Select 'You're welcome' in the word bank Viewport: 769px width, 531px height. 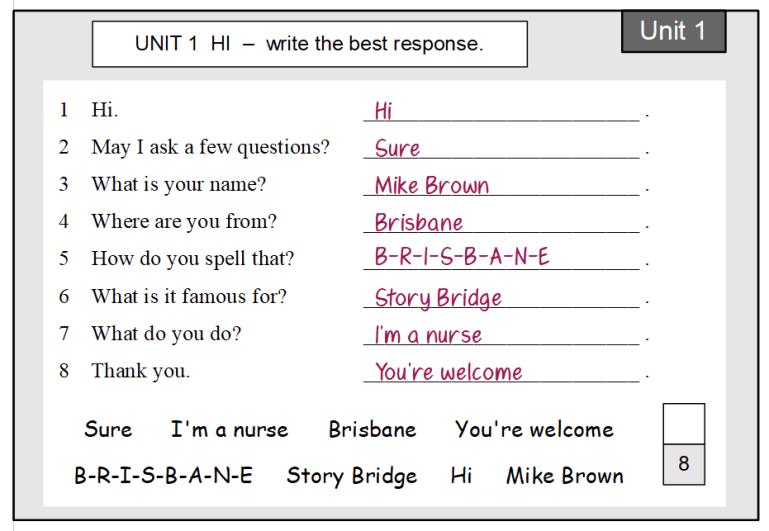click(534, 430)
